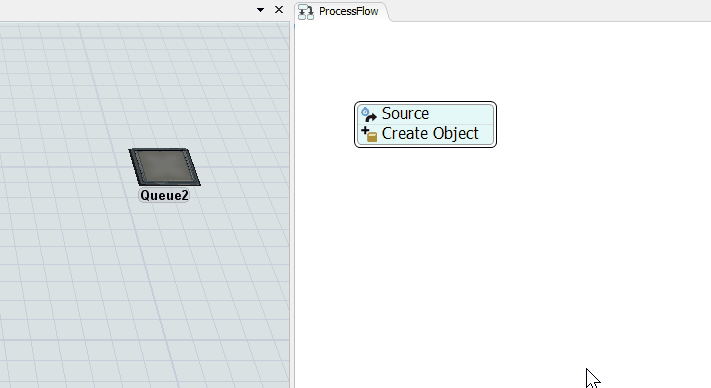Image resolution: width=711 pixels, height=388 pixels.
Task: Click the Source activity icon
Action: tap(369, 114)
